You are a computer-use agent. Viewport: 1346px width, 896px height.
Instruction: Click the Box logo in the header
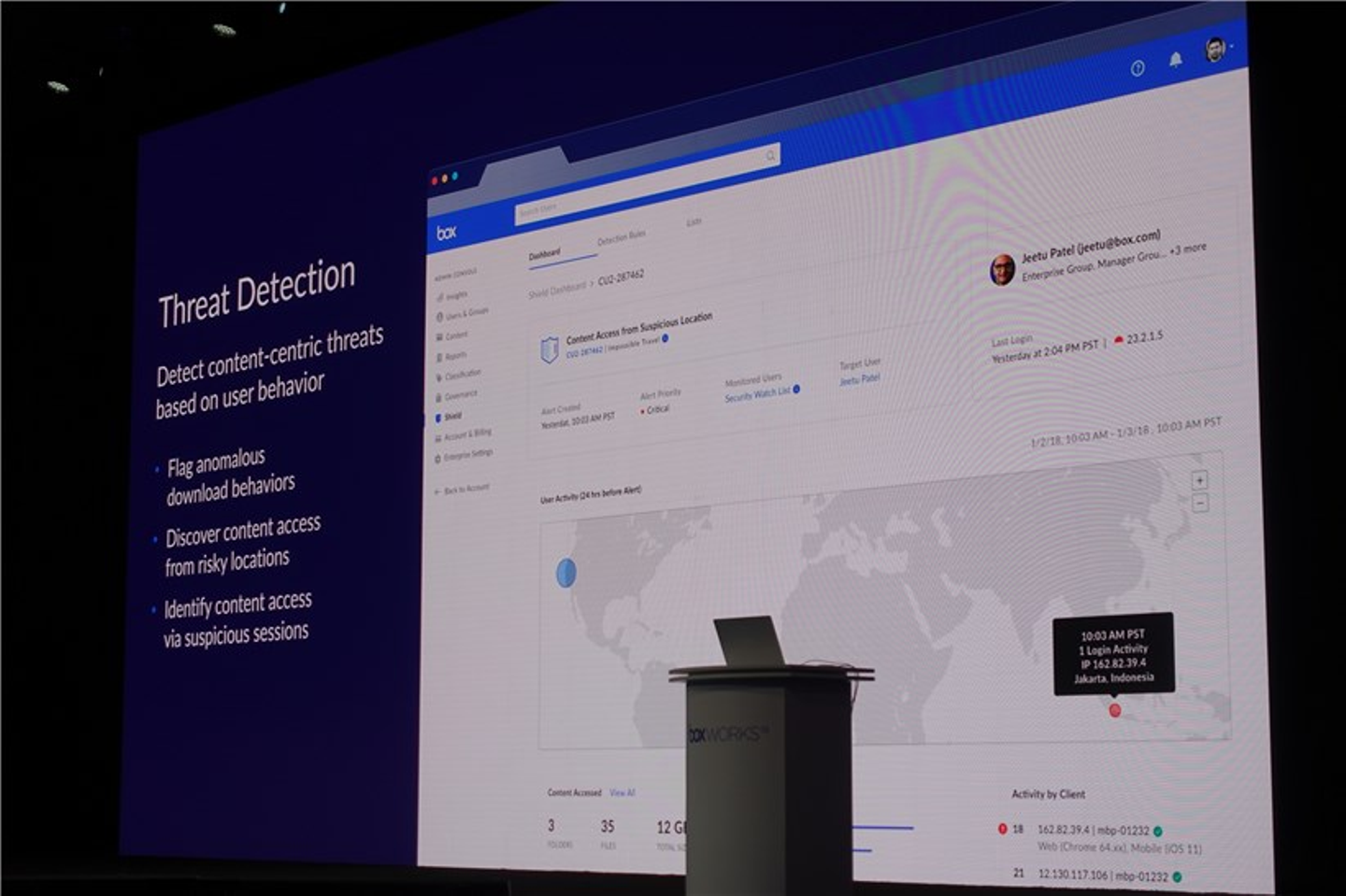click(x=447, y=232)
